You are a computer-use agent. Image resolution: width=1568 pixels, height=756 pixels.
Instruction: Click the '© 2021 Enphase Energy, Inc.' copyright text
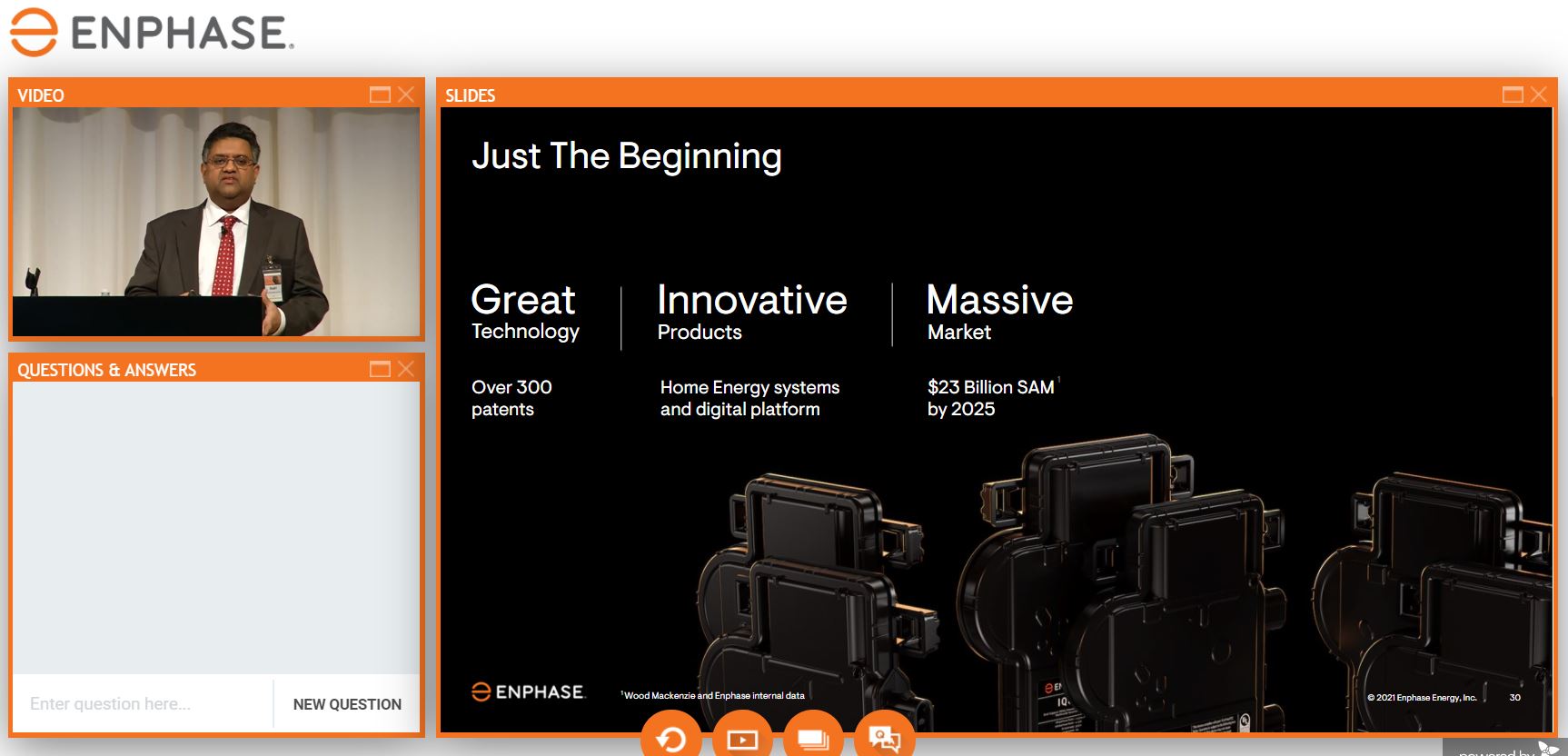tap(1422, 698)
